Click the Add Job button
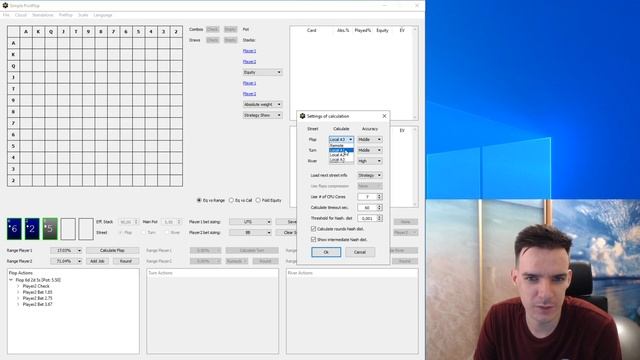This screenshot has width=640, height=360. click(97, 261)
